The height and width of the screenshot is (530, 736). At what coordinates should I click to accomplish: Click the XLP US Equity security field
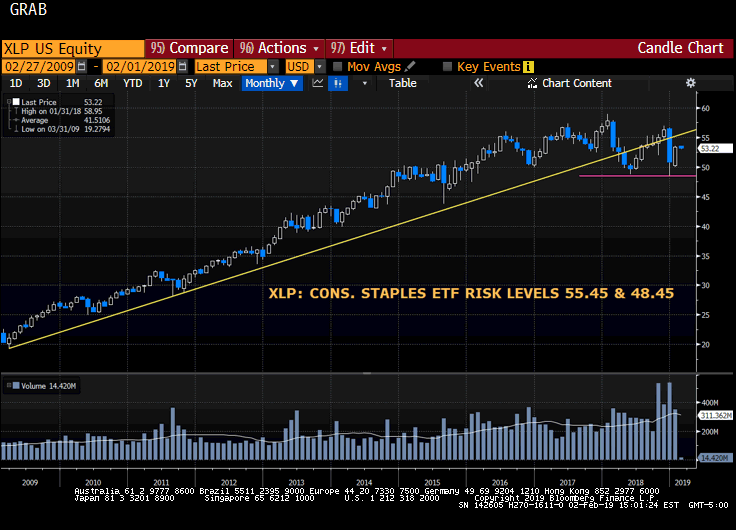coord(73,49)
